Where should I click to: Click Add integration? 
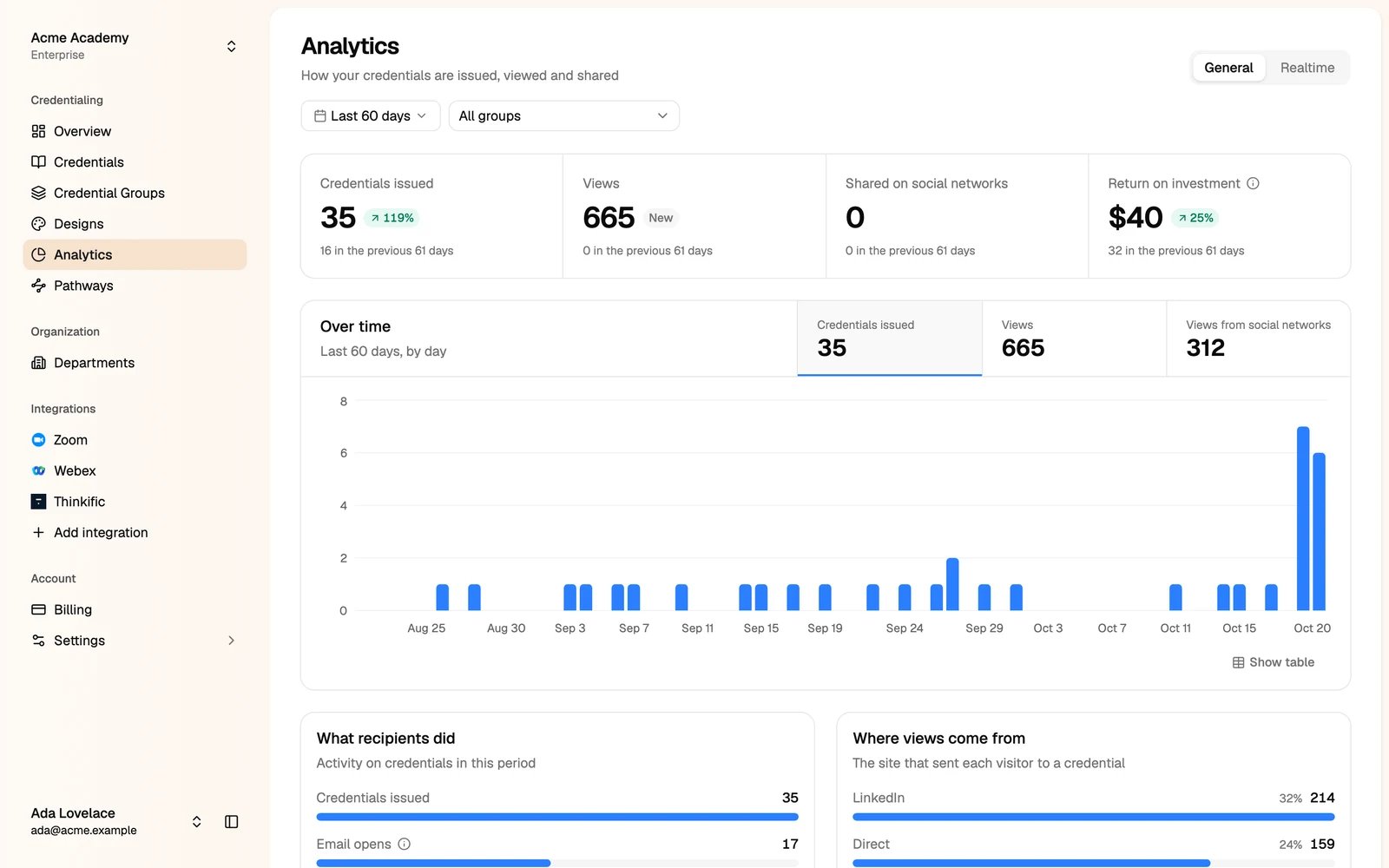tap(135, 532)
